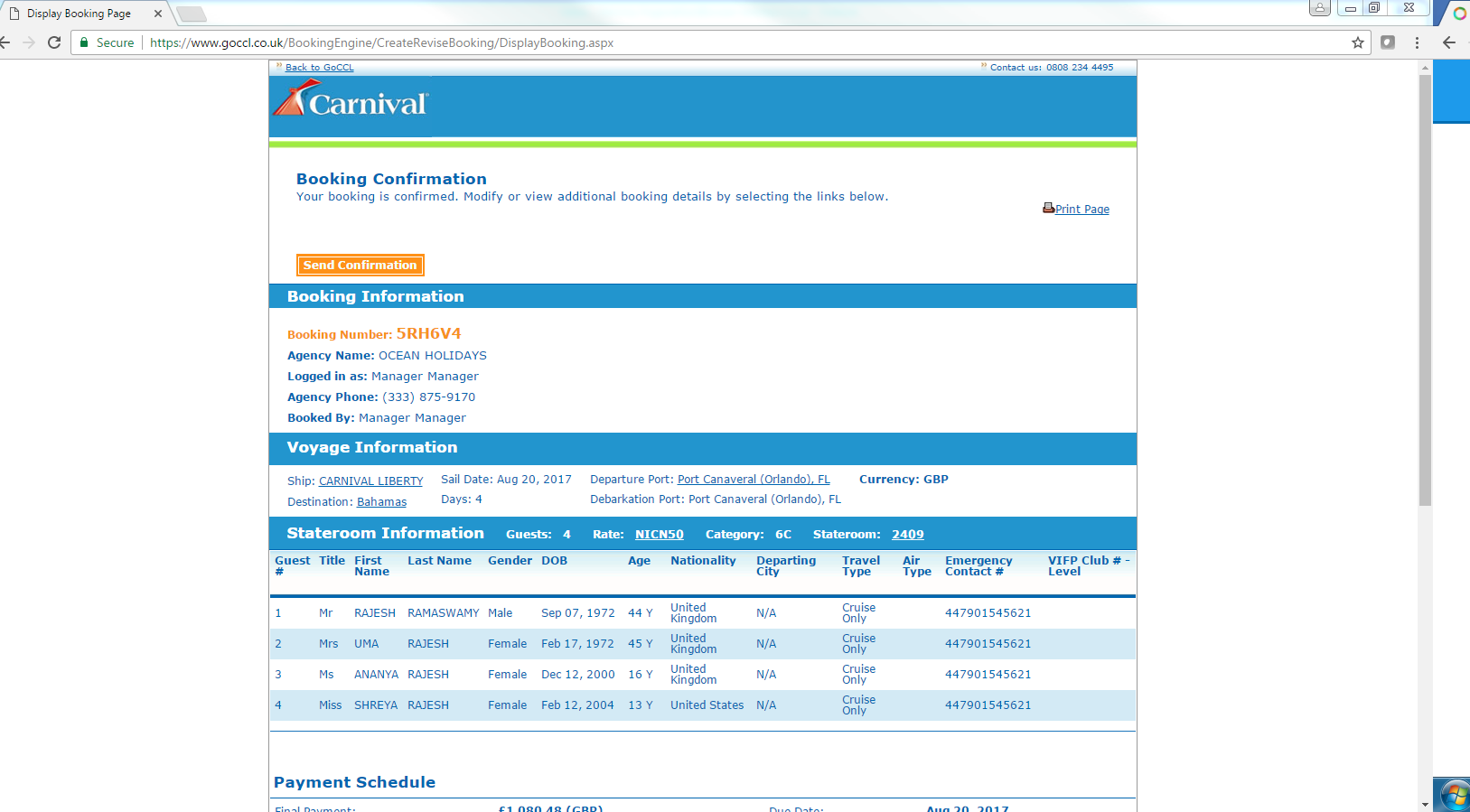The image size is (1470, 812).
Task: Click the Booking Confirmation heading
Action: (391, 179)
